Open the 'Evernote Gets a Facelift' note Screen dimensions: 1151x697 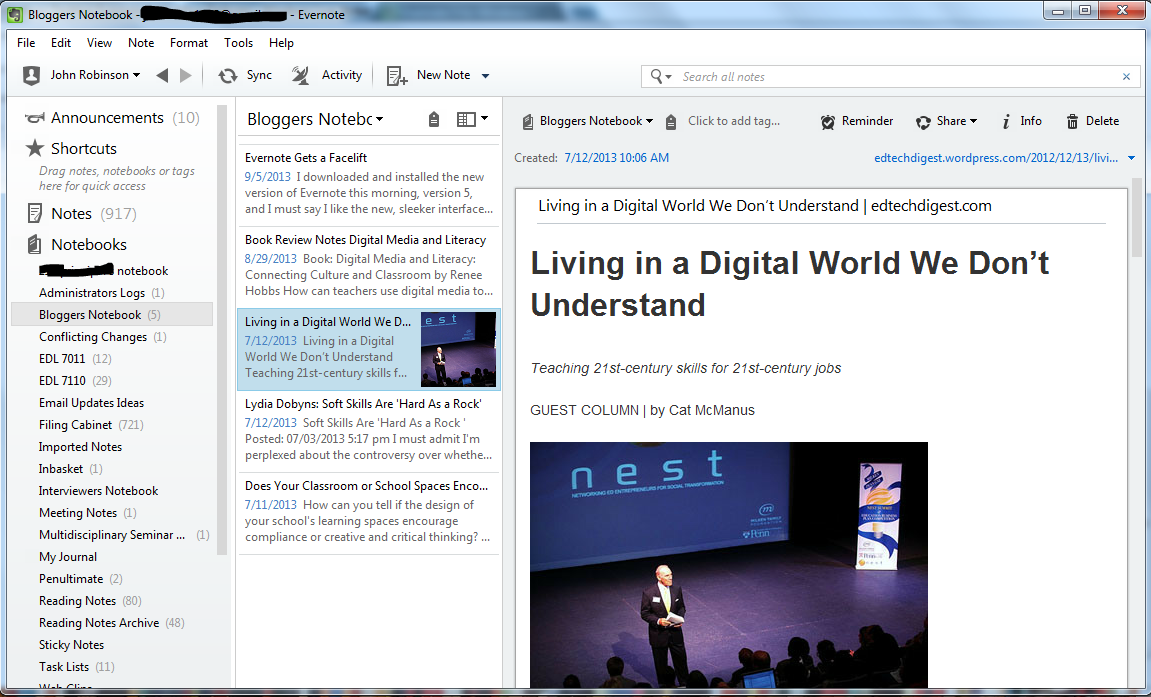pyautogui.click(x=368, y=184)
